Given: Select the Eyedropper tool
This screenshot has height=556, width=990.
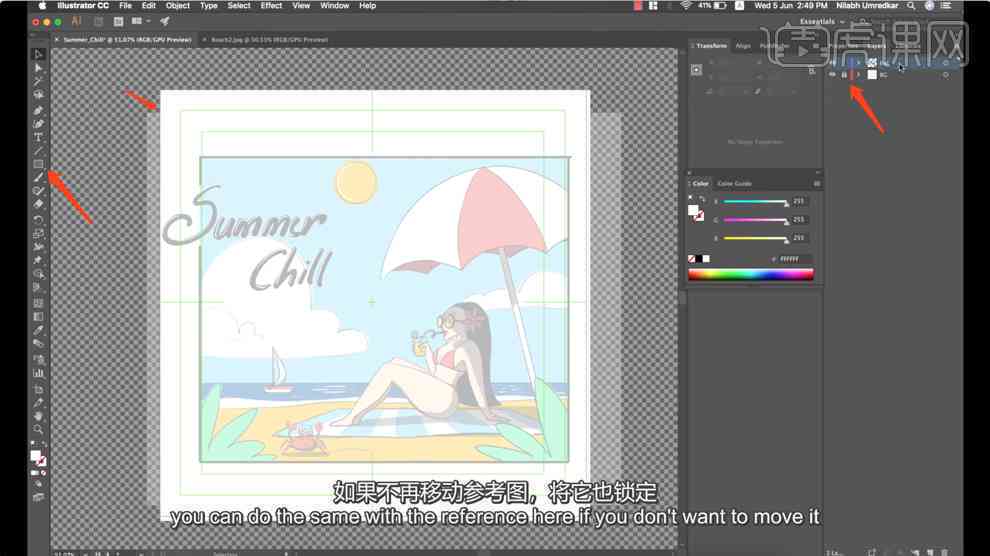Looking at the screenshot, I should pyautogui.click(x=39, y=330).
